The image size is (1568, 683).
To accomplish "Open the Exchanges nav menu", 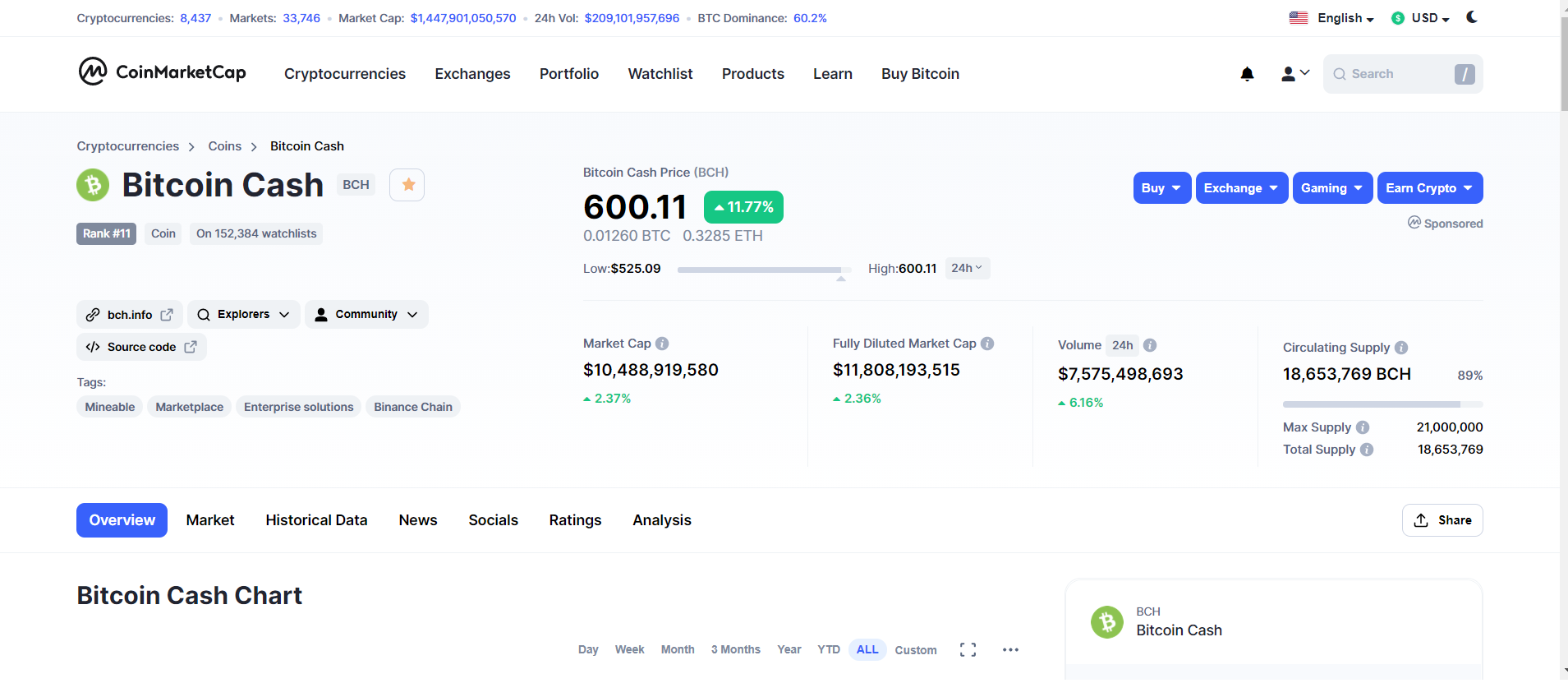I will (x=472, y=74).
